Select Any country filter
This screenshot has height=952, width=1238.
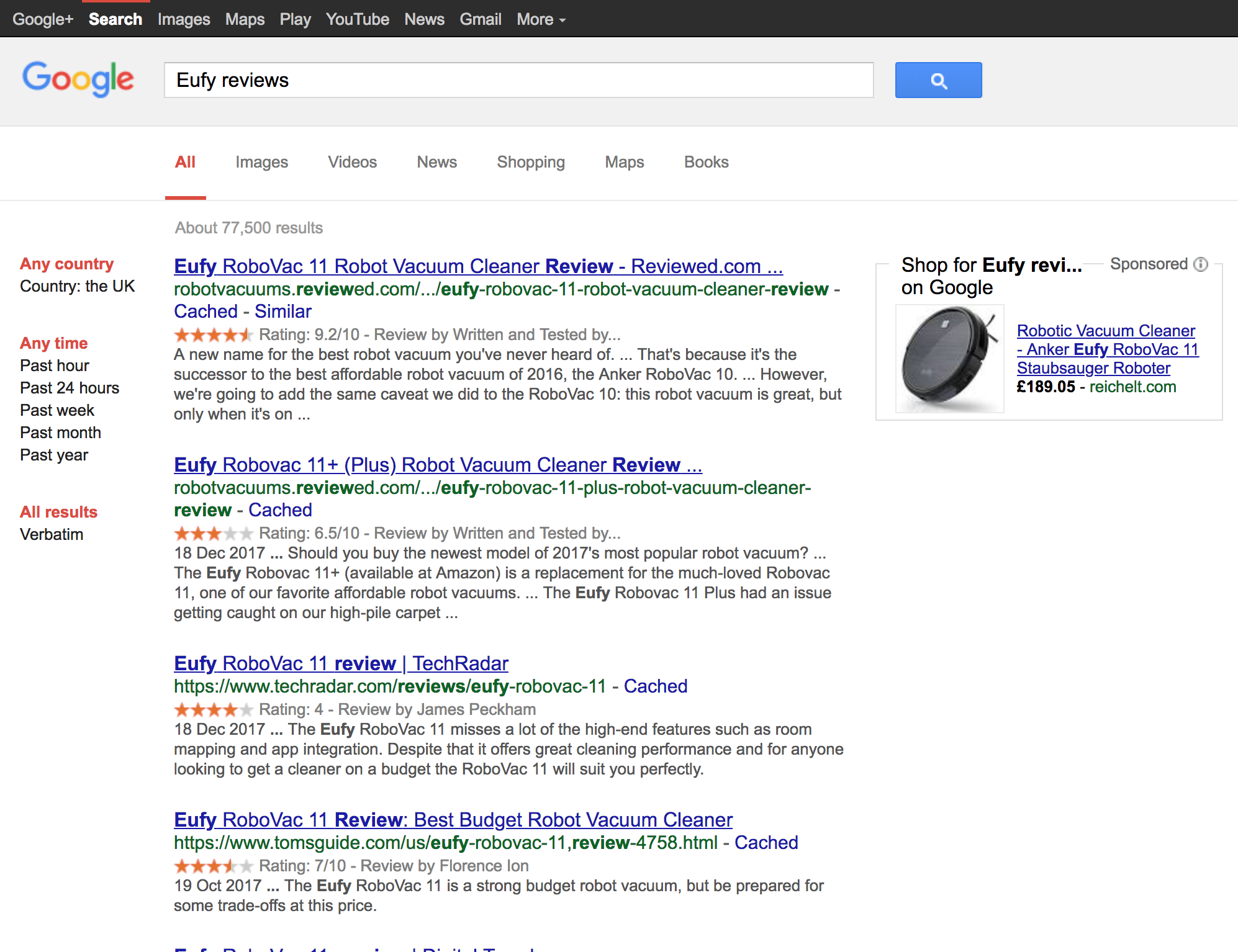click(67, 264)
